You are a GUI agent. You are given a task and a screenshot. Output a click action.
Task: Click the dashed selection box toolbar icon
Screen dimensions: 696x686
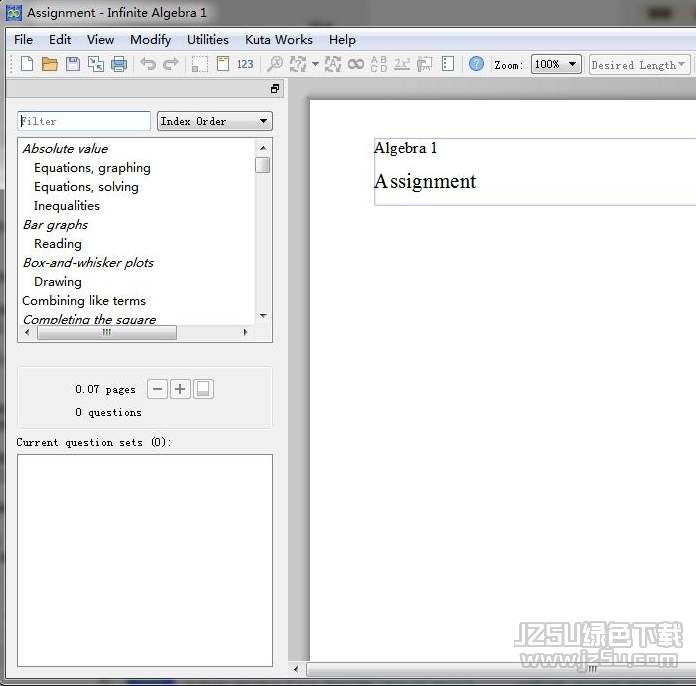pyautogui.click(x=200, y=64)
